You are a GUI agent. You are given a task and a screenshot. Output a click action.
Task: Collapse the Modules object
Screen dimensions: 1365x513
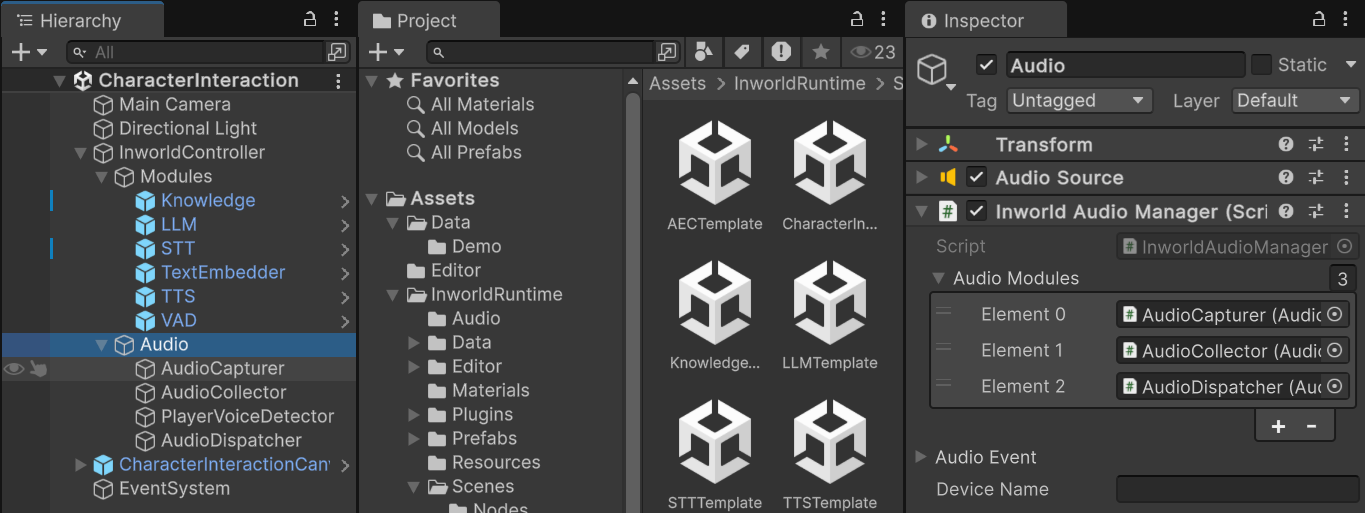[102, 177]
